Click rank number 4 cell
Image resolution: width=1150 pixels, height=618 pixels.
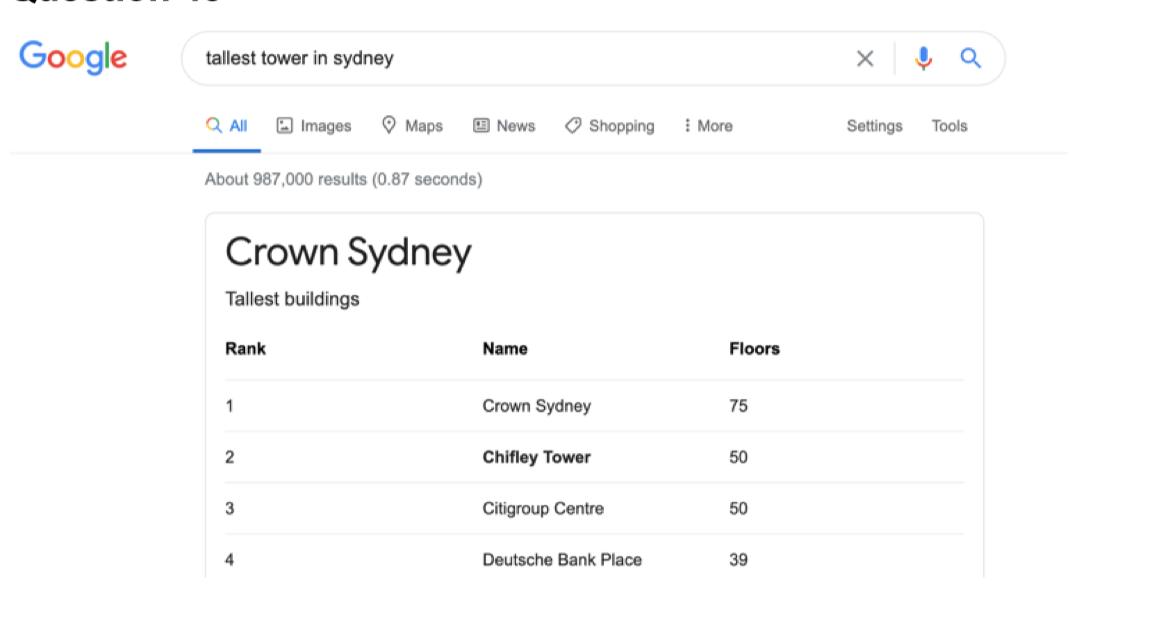[x=230, y=560]
